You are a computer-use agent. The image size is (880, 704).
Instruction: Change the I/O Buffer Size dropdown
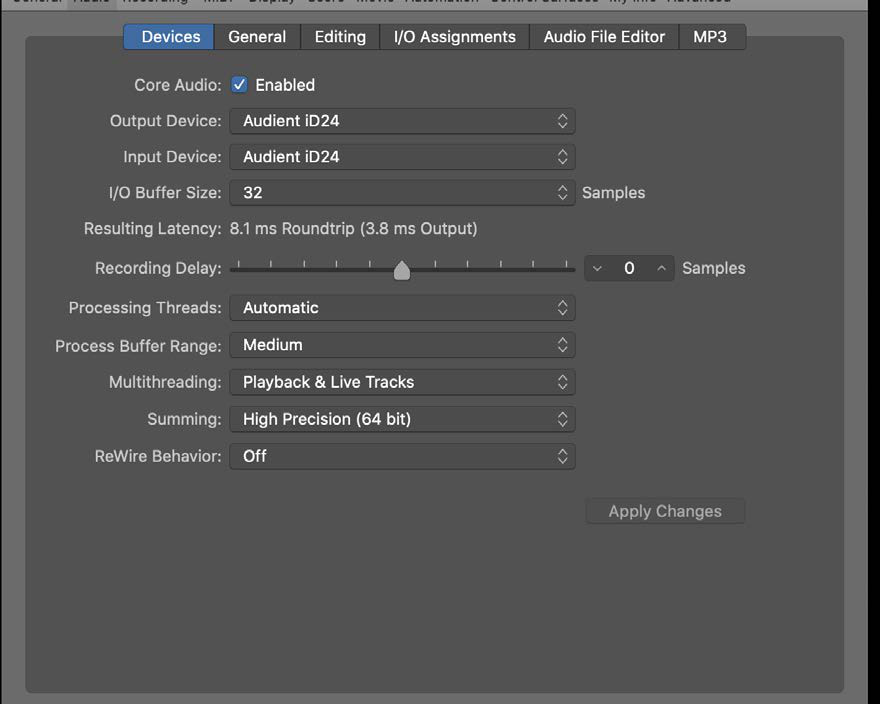coord(402,193)
